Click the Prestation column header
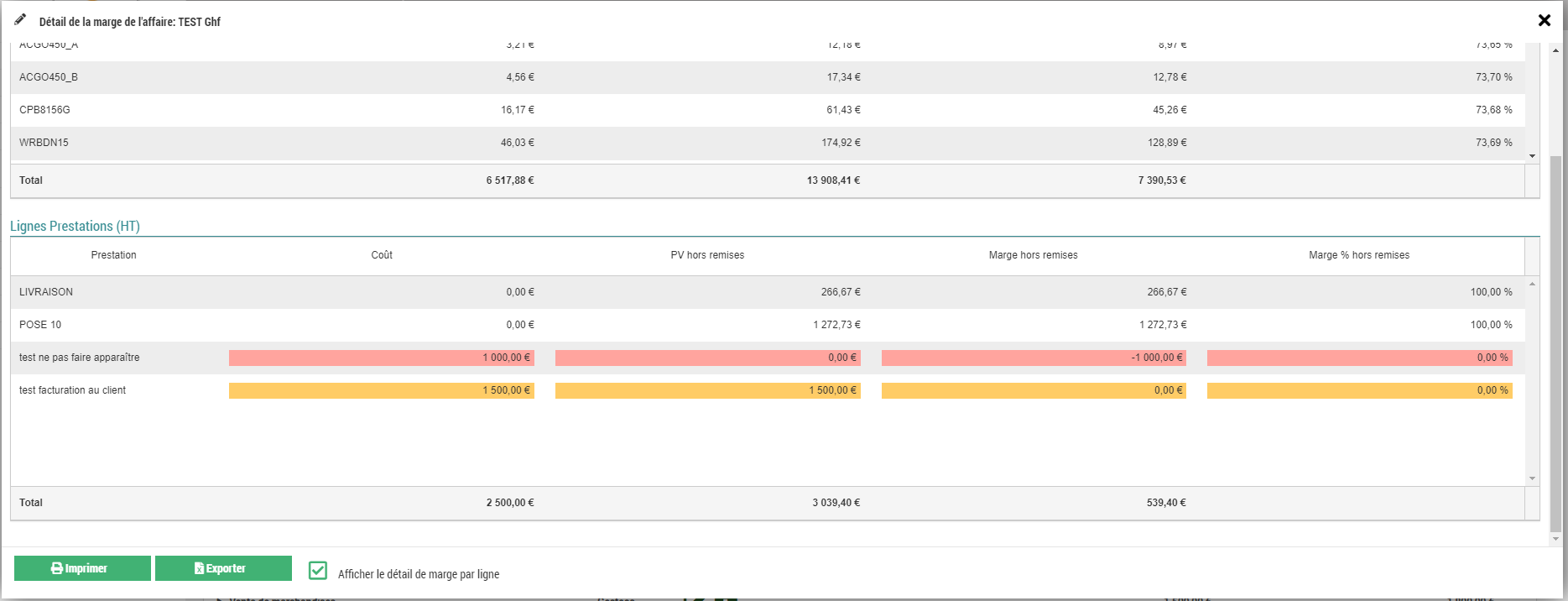Screen dimensions: 1568x601 (x=113, y=255)
